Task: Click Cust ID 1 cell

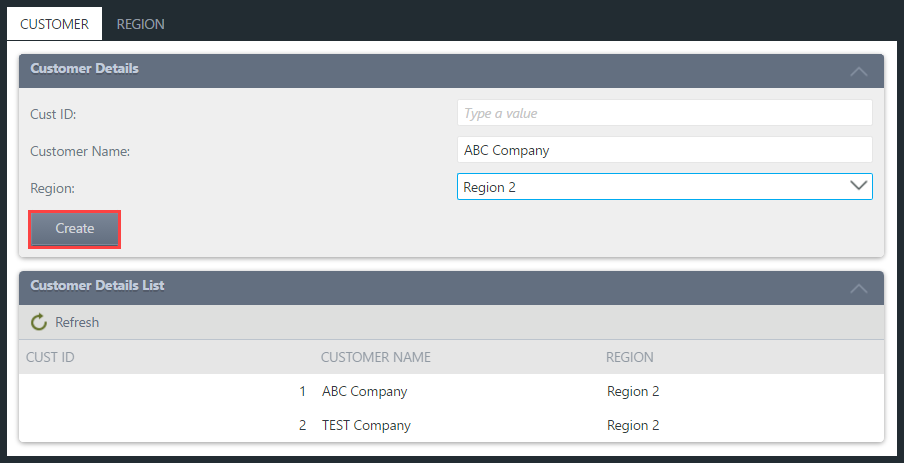Action: [x=302, y=392]
